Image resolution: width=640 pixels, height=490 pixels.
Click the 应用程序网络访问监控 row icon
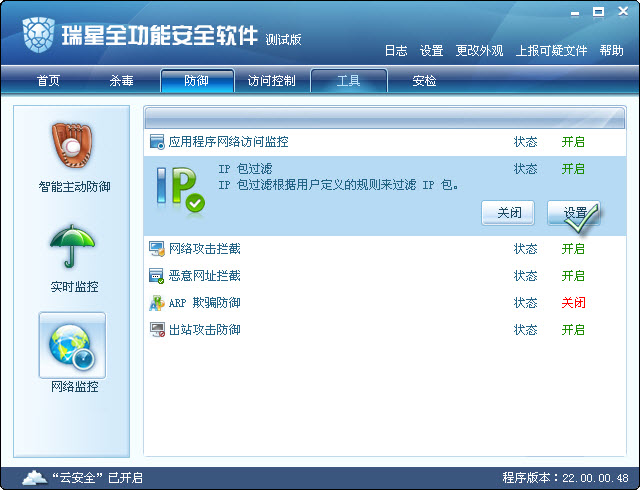click(157, 142)
